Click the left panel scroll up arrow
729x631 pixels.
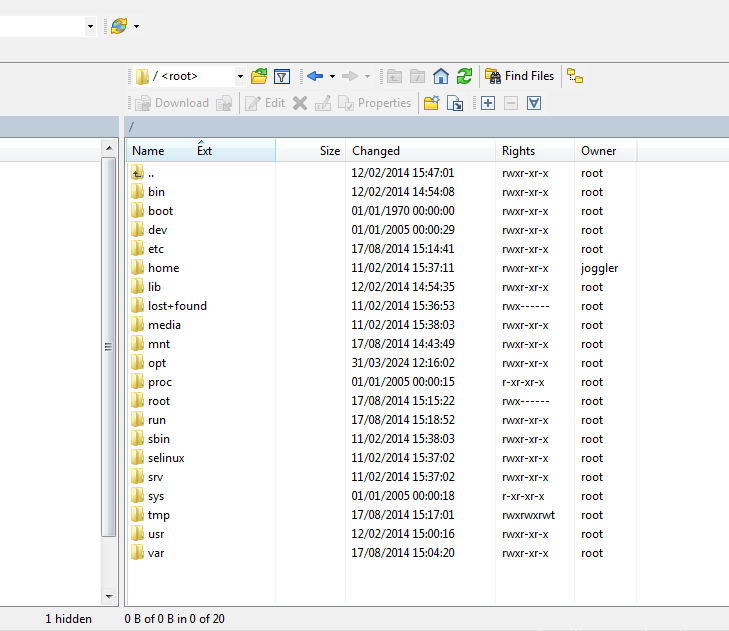pyautogui.click(x=109, y=149)
